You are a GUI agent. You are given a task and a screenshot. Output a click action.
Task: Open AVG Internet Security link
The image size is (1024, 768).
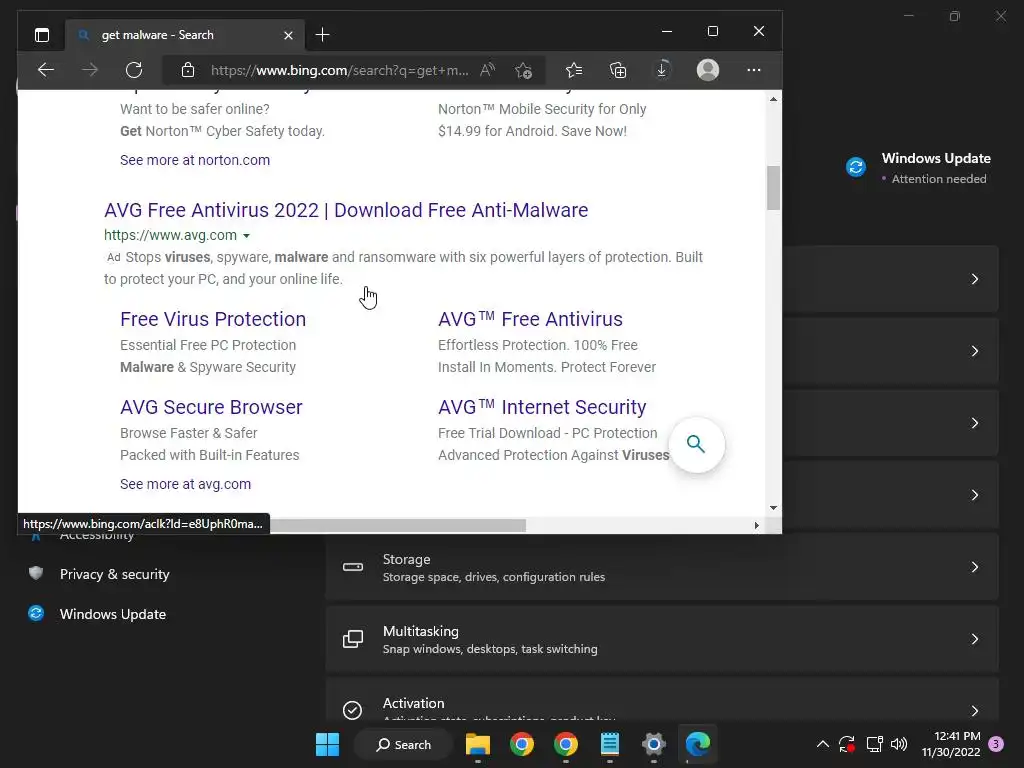542,408
